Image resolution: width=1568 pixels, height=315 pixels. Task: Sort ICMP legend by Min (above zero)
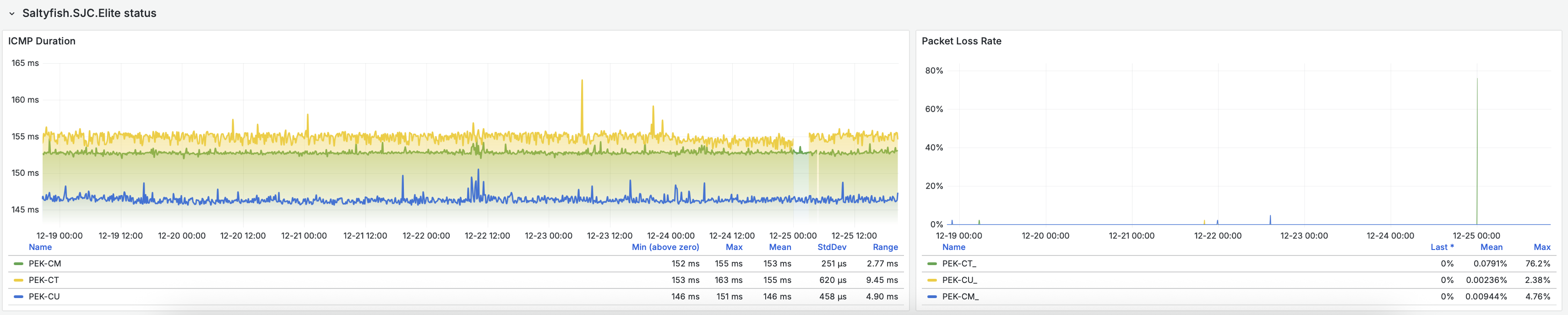[664, 247]
